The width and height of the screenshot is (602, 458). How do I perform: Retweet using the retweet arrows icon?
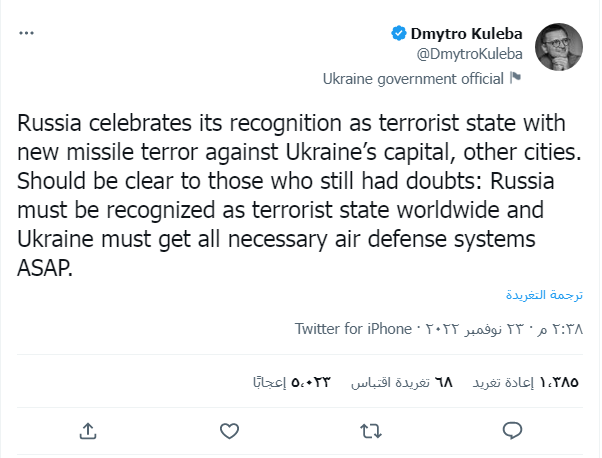point(371,430)
